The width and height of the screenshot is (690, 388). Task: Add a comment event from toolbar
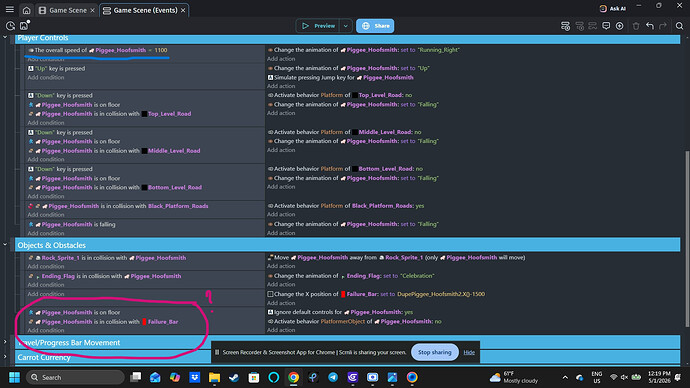point(606,26)
